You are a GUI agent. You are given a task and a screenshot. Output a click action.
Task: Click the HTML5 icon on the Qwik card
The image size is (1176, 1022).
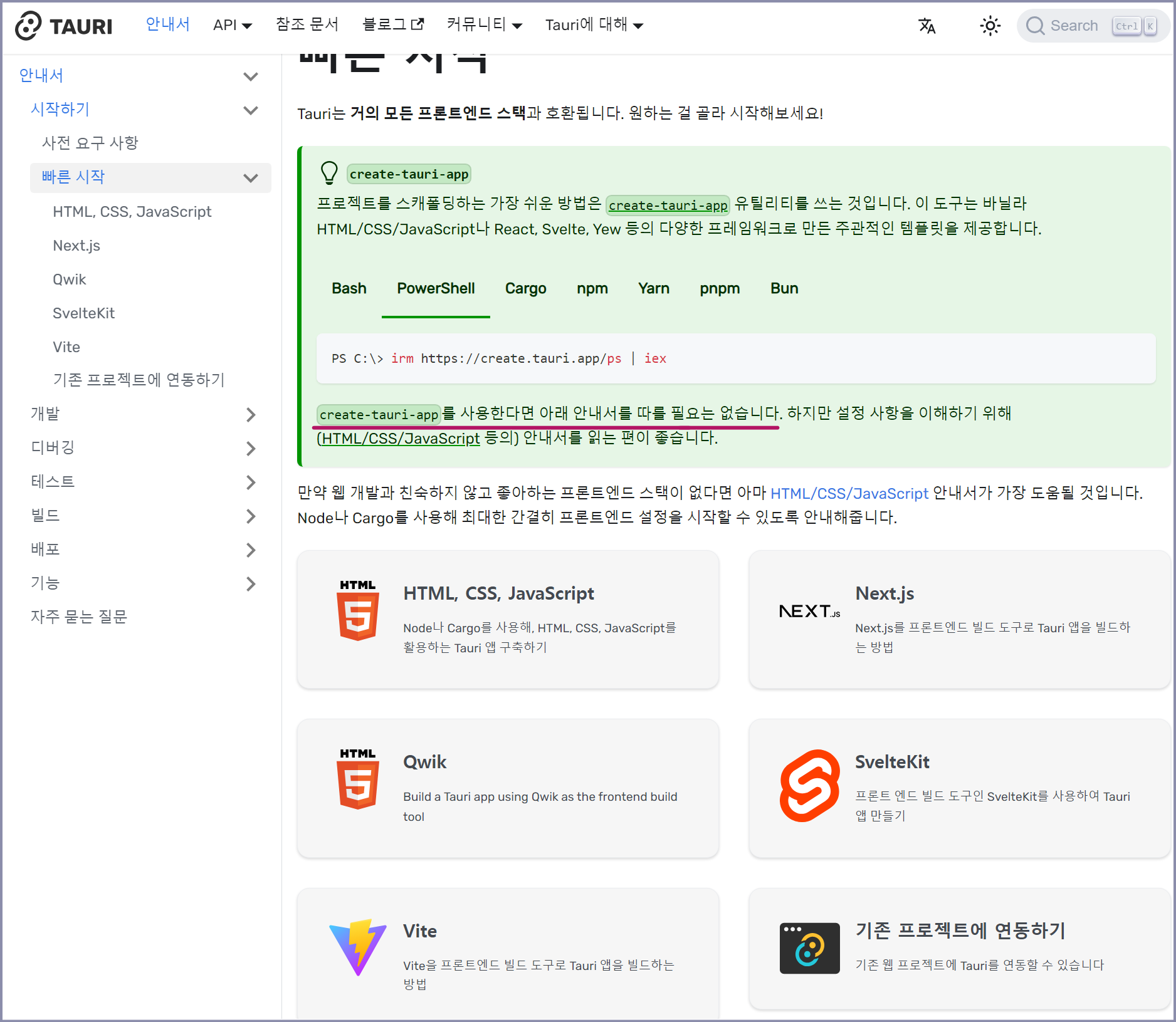pyautogui.click(x=358, y=779)
